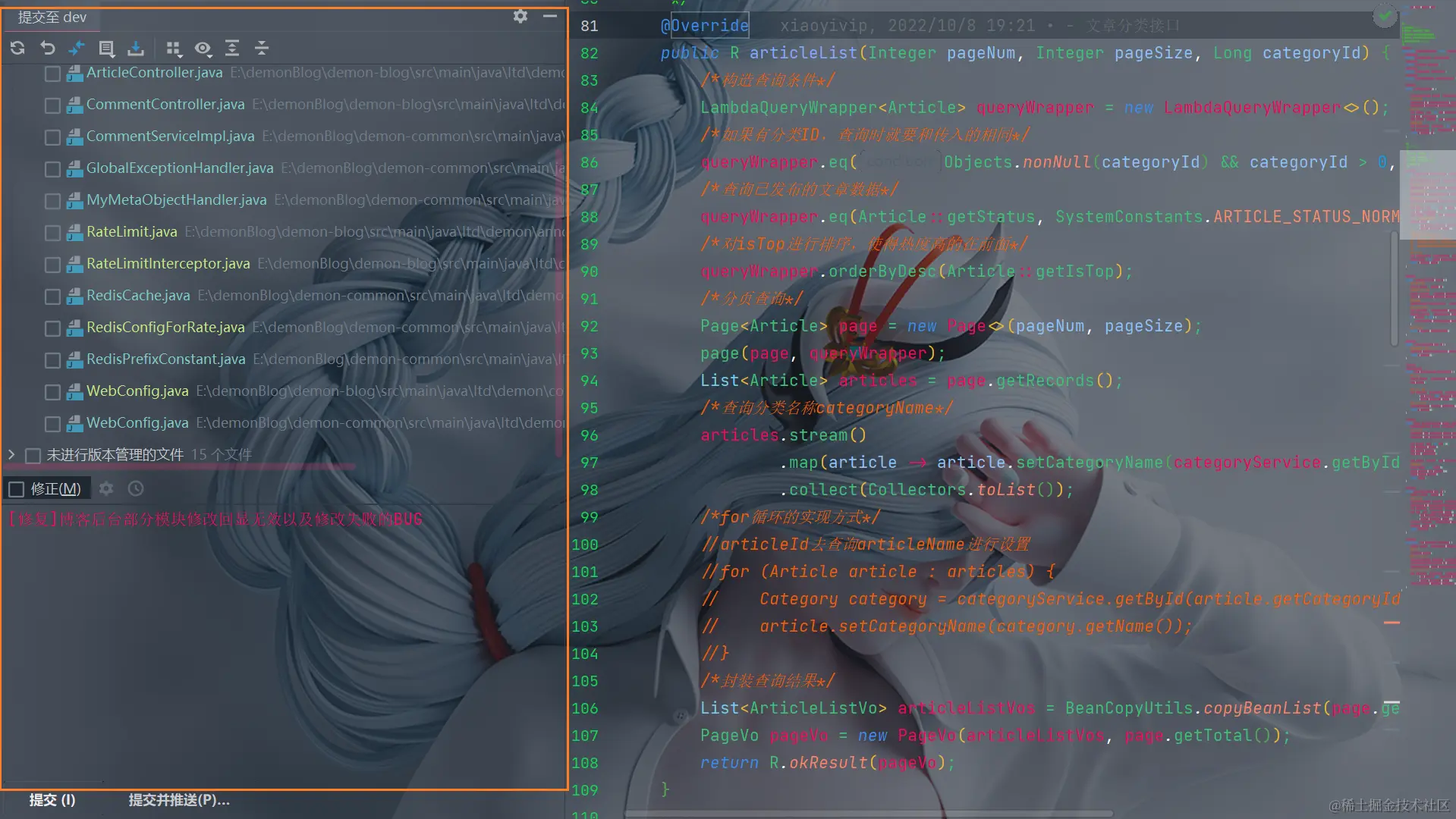Click the 提交 (I) button
1456x819 pixels.
tap(52, 800)
